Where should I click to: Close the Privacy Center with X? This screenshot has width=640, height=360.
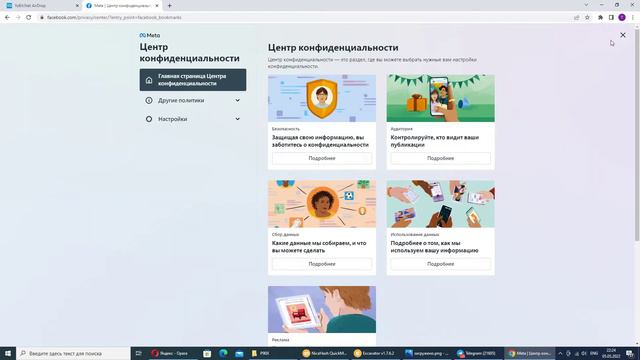(x=623, y=35)
